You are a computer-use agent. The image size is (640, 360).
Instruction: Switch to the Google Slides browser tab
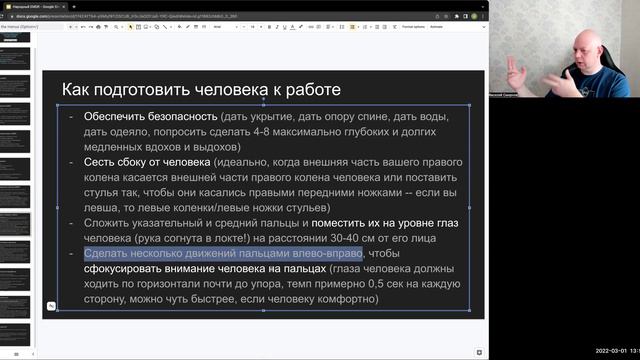tap(36, 7)
